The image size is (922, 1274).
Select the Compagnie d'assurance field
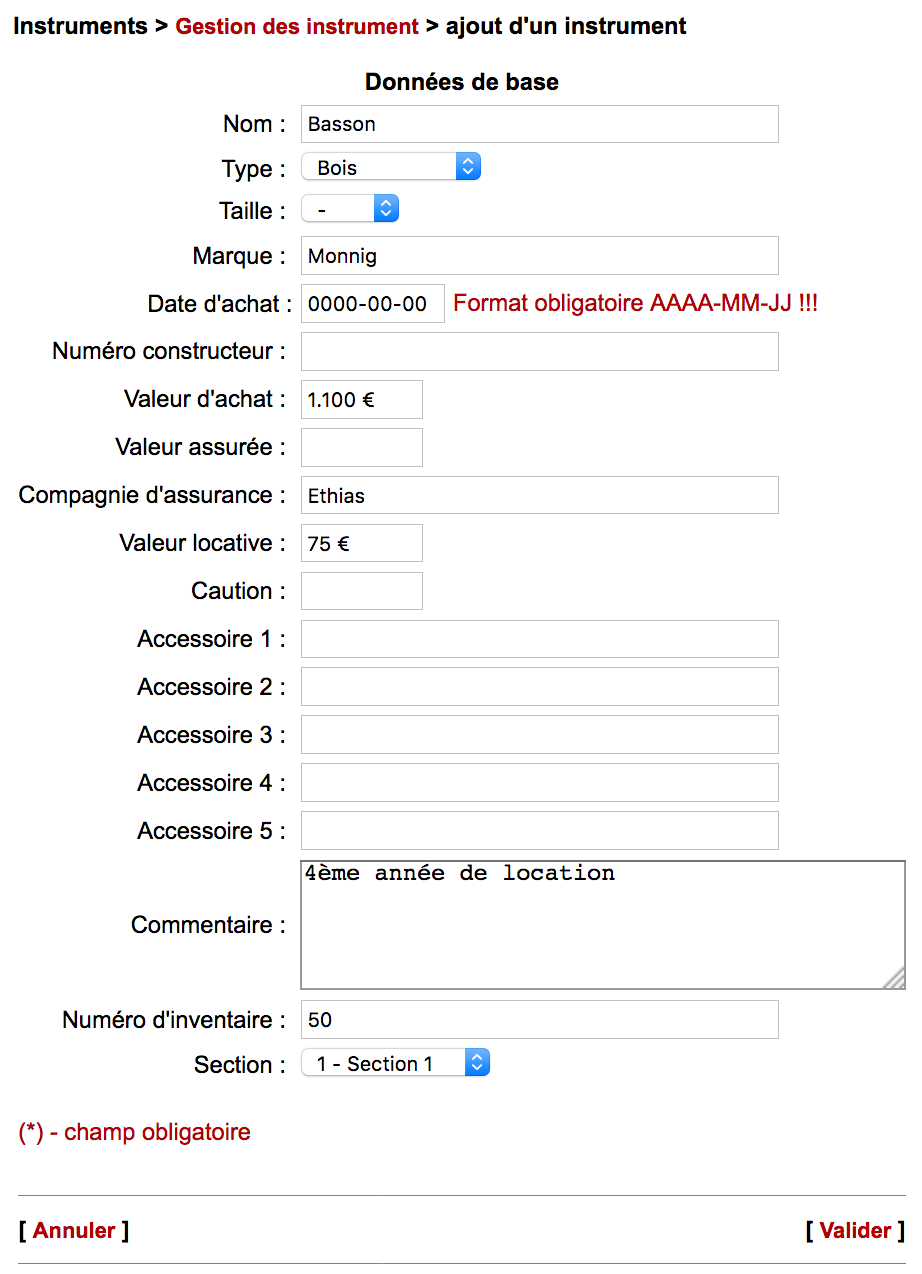[539, 496]
